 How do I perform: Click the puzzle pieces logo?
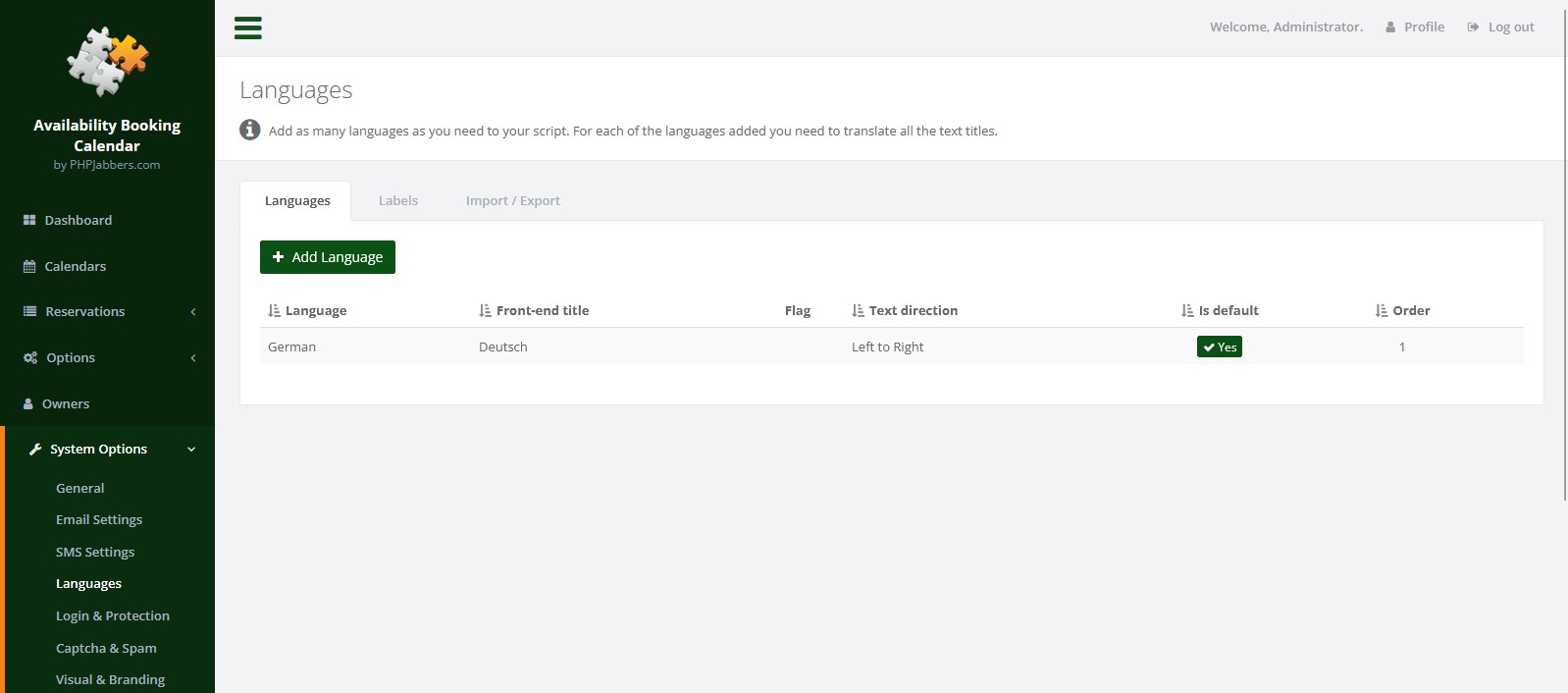pos(107,61)
